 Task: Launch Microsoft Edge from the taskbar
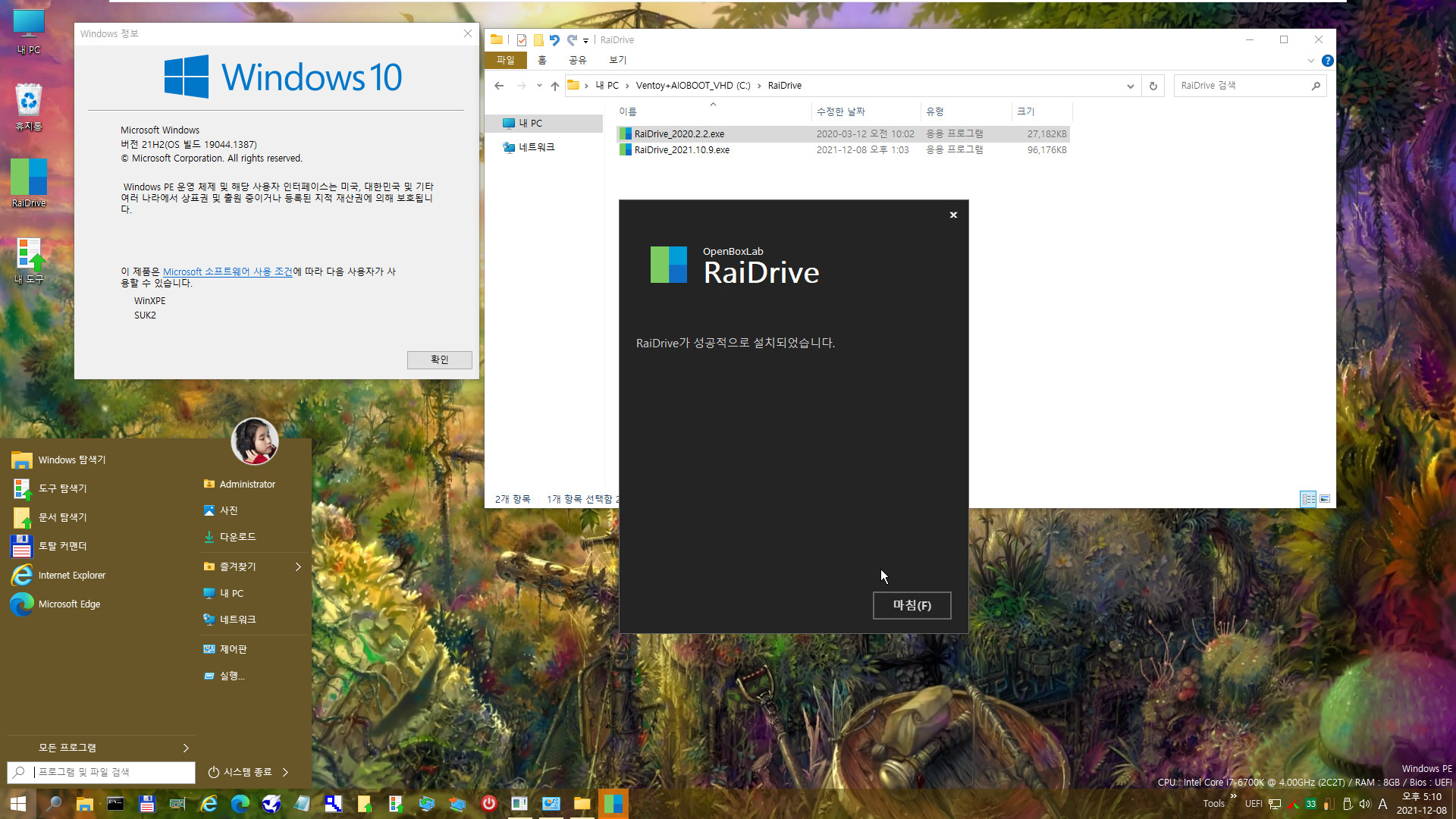tap(240, 804)
